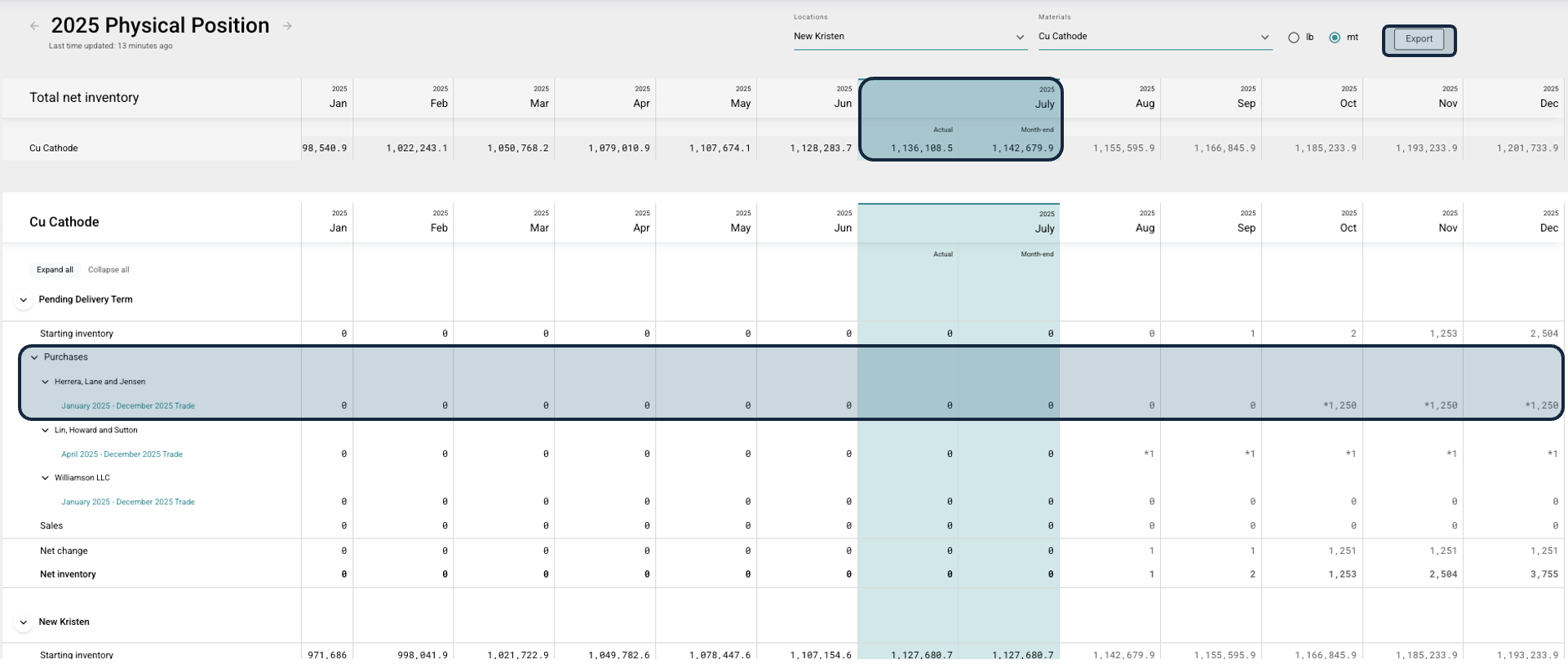Collapse the Williamson LLC group
This screenshot has width=1568, height=664.
[46, 478]
